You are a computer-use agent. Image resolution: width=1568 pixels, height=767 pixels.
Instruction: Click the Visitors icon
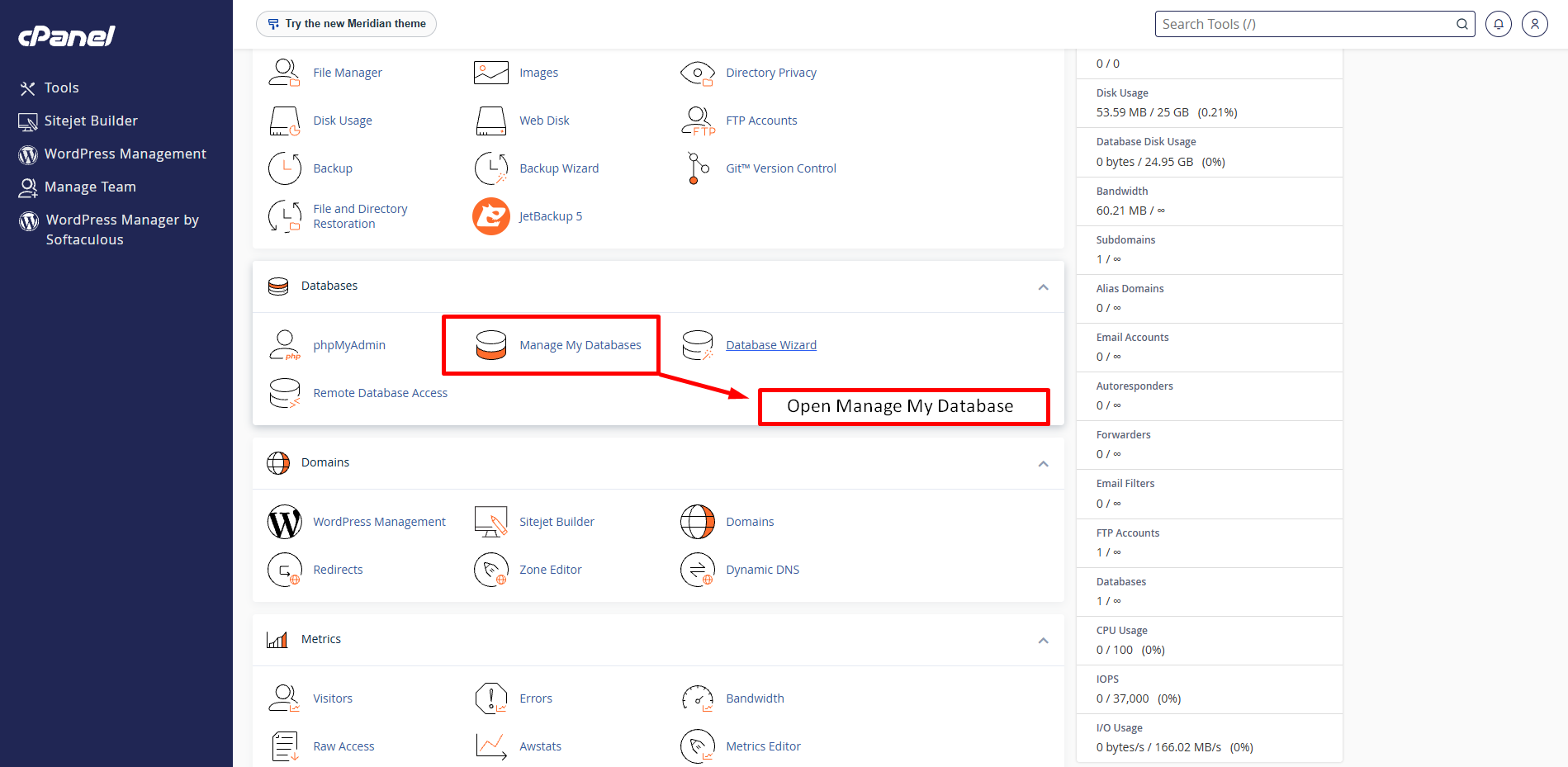[284, 698]
